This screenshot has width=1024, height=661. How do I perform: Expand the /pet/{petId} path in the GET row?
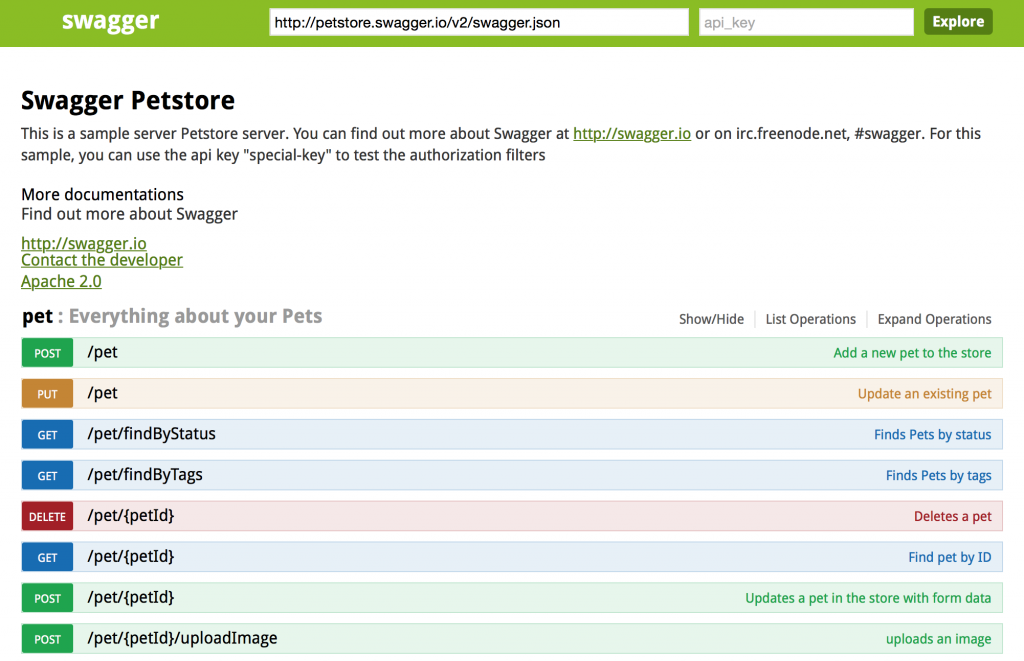click(x=131, y=557)
